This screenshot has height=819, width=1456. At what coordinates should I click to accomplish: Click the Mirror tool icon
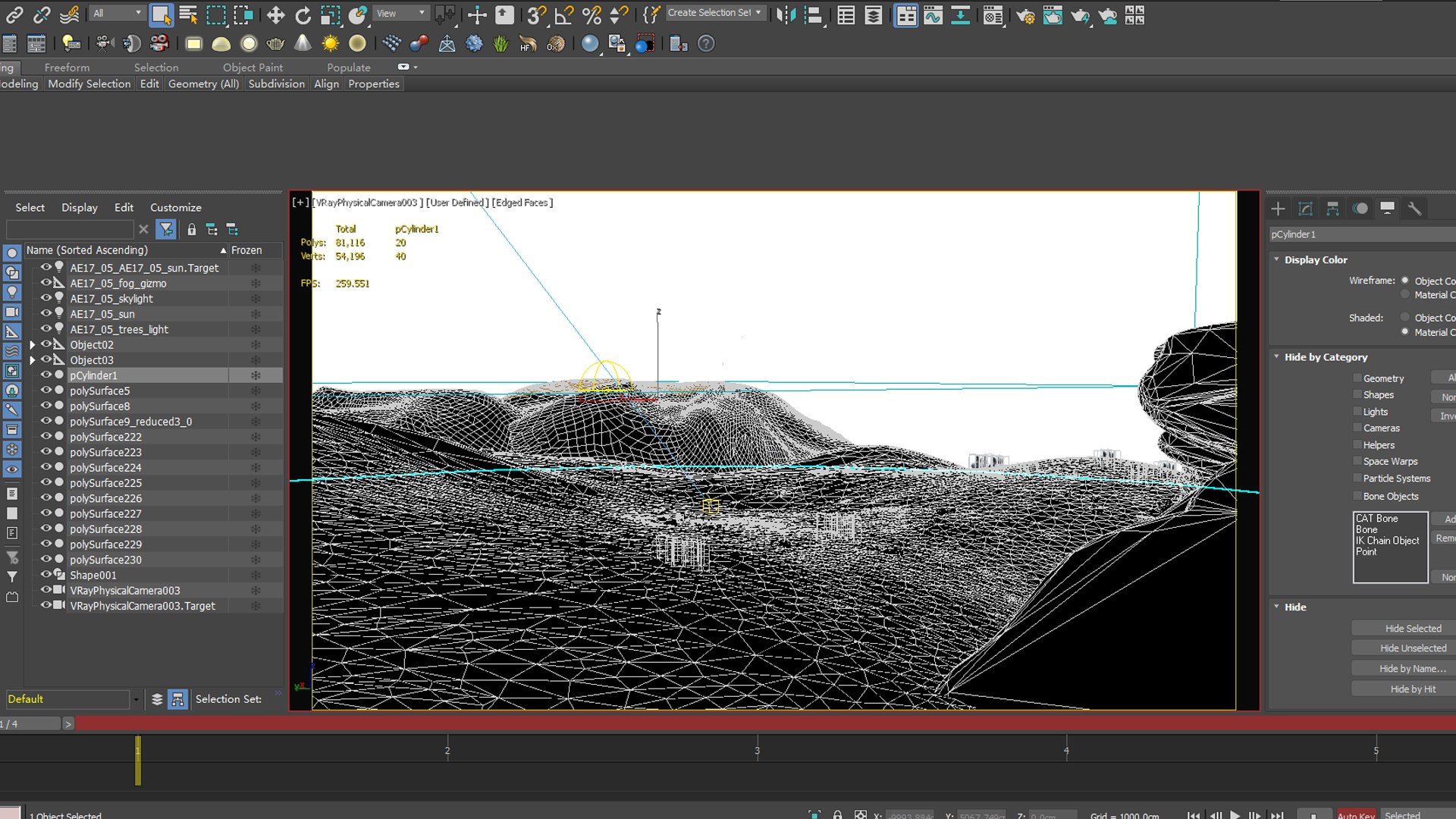point(786,14)
